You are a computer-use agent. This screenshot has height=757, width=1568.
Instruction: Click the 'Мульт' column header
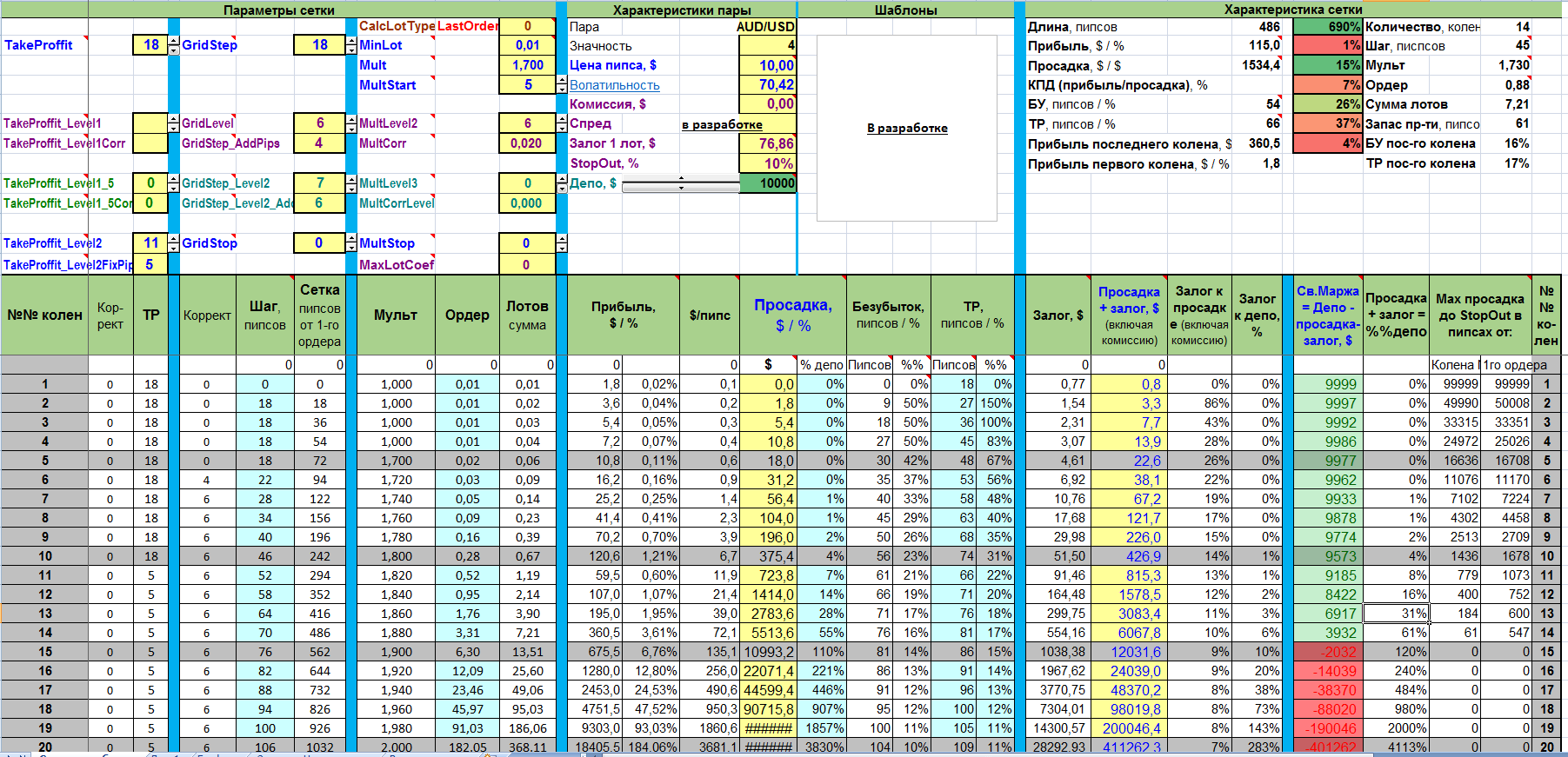(x=395, y=315)
